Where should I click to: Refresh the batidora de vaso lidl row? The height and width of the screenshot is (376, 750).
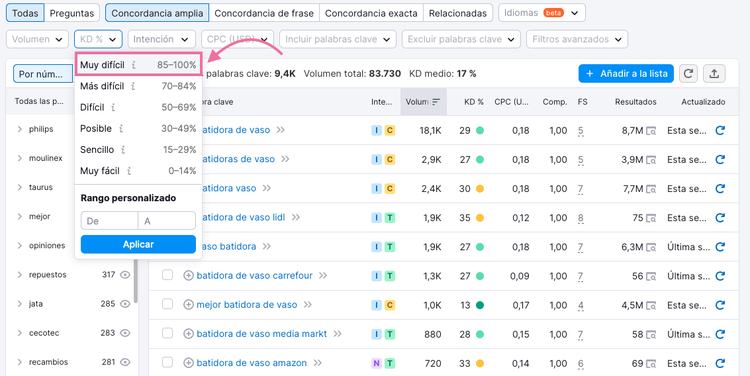coord(720,218)
